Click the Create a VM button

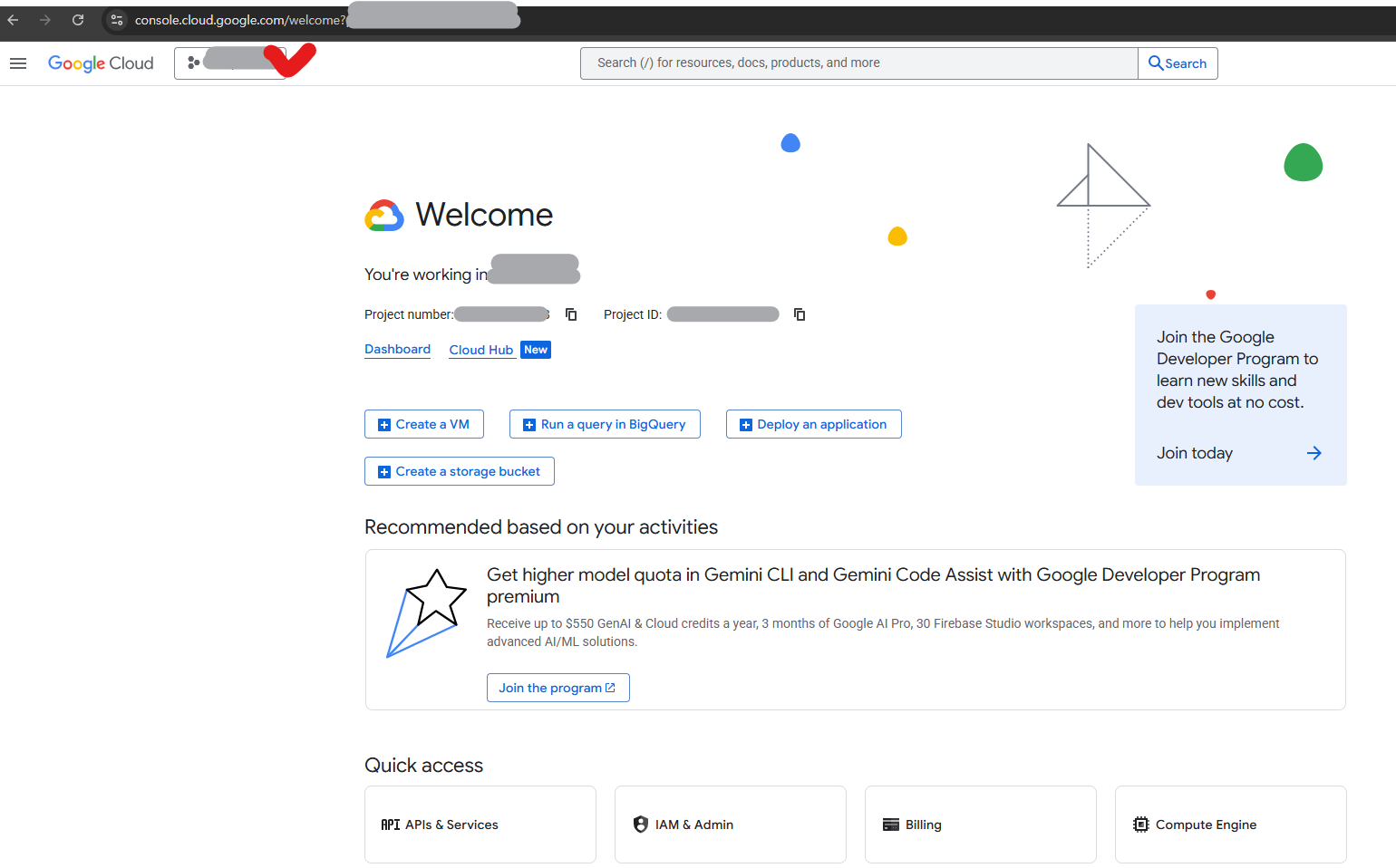point(423,423)
